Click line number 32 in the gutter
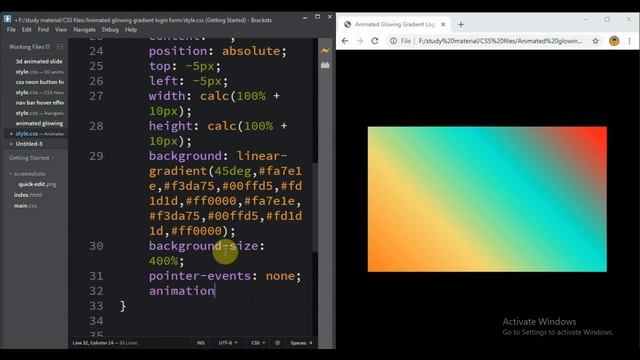Screen dimensions: 640x360 coord(96,291)
